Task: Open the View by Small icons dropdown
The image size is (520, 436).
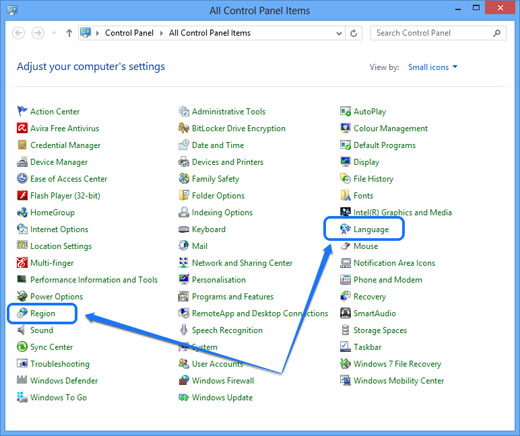Action: click(433, 67)
